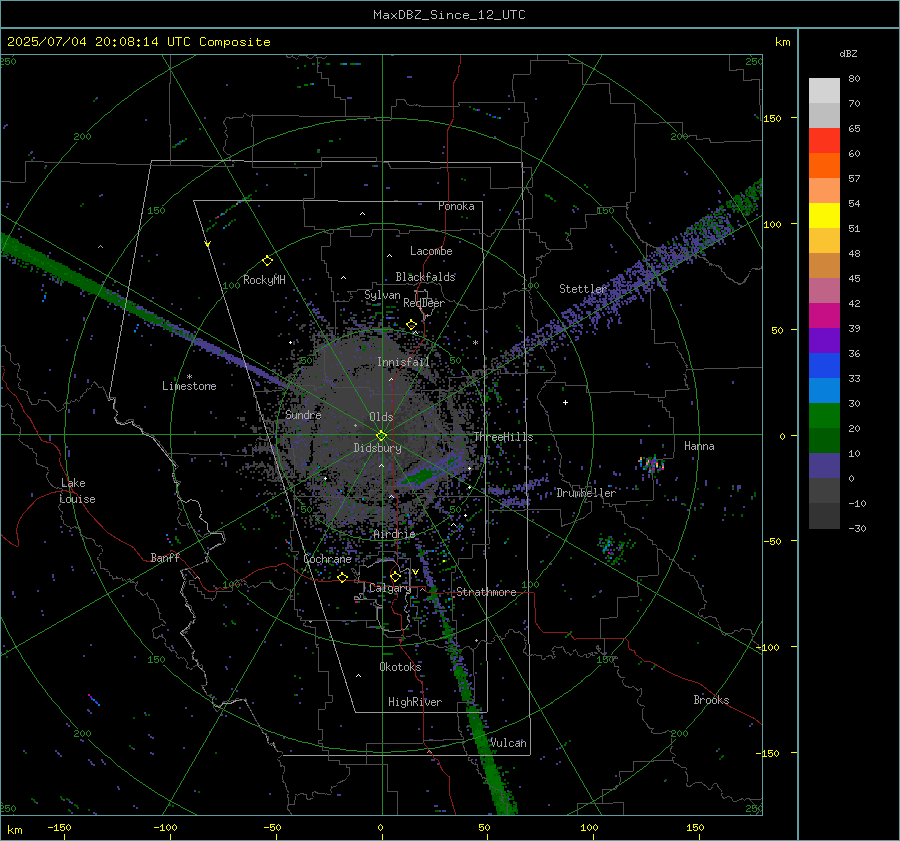This screenshot has width=900, height=841.
Task: Click the asterisk marker above Limestone
Action: (189, 377)
